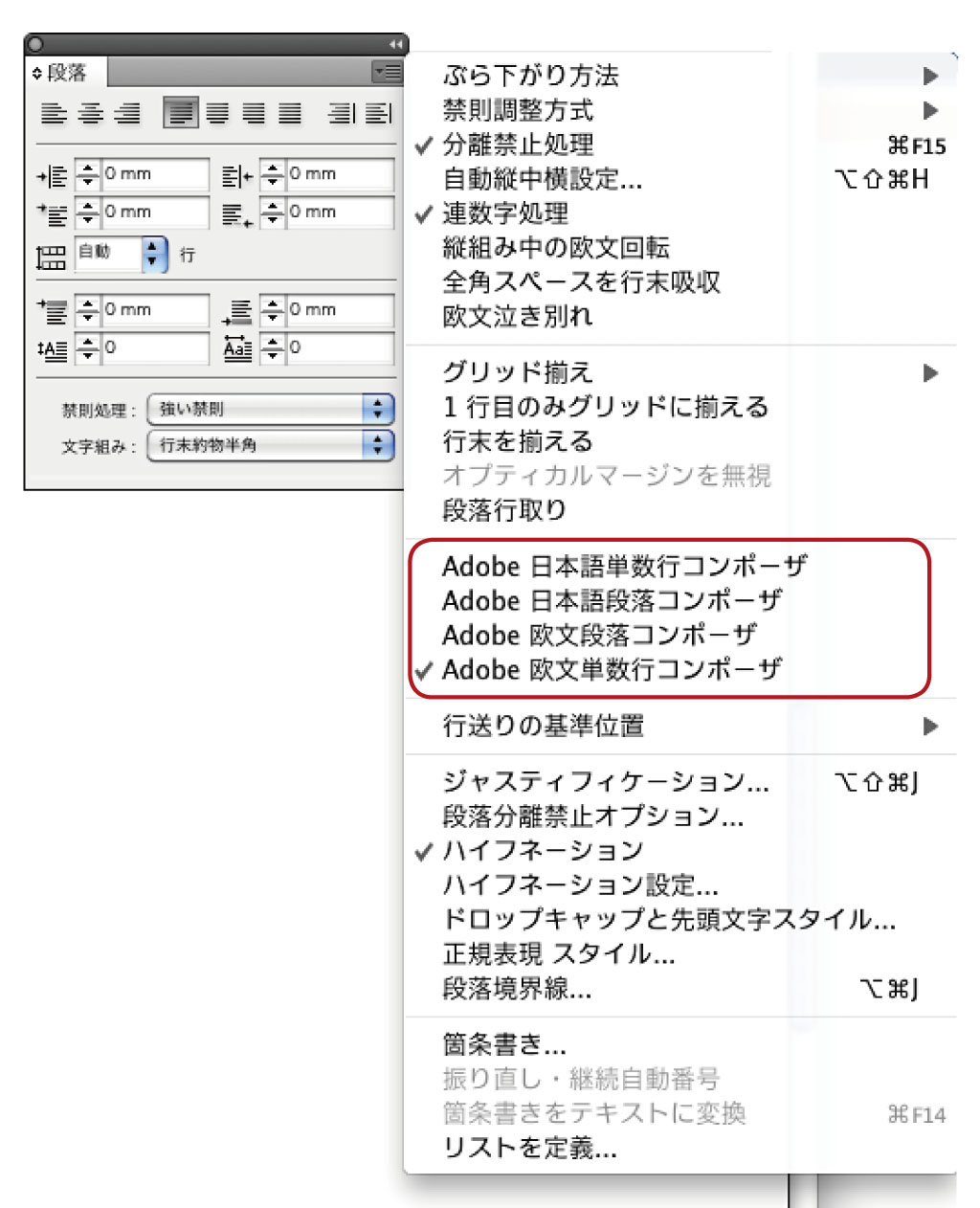This screenshot has width=980, height=1208.
Task: Click the first line indent icon
Action: tap(53, 213)
